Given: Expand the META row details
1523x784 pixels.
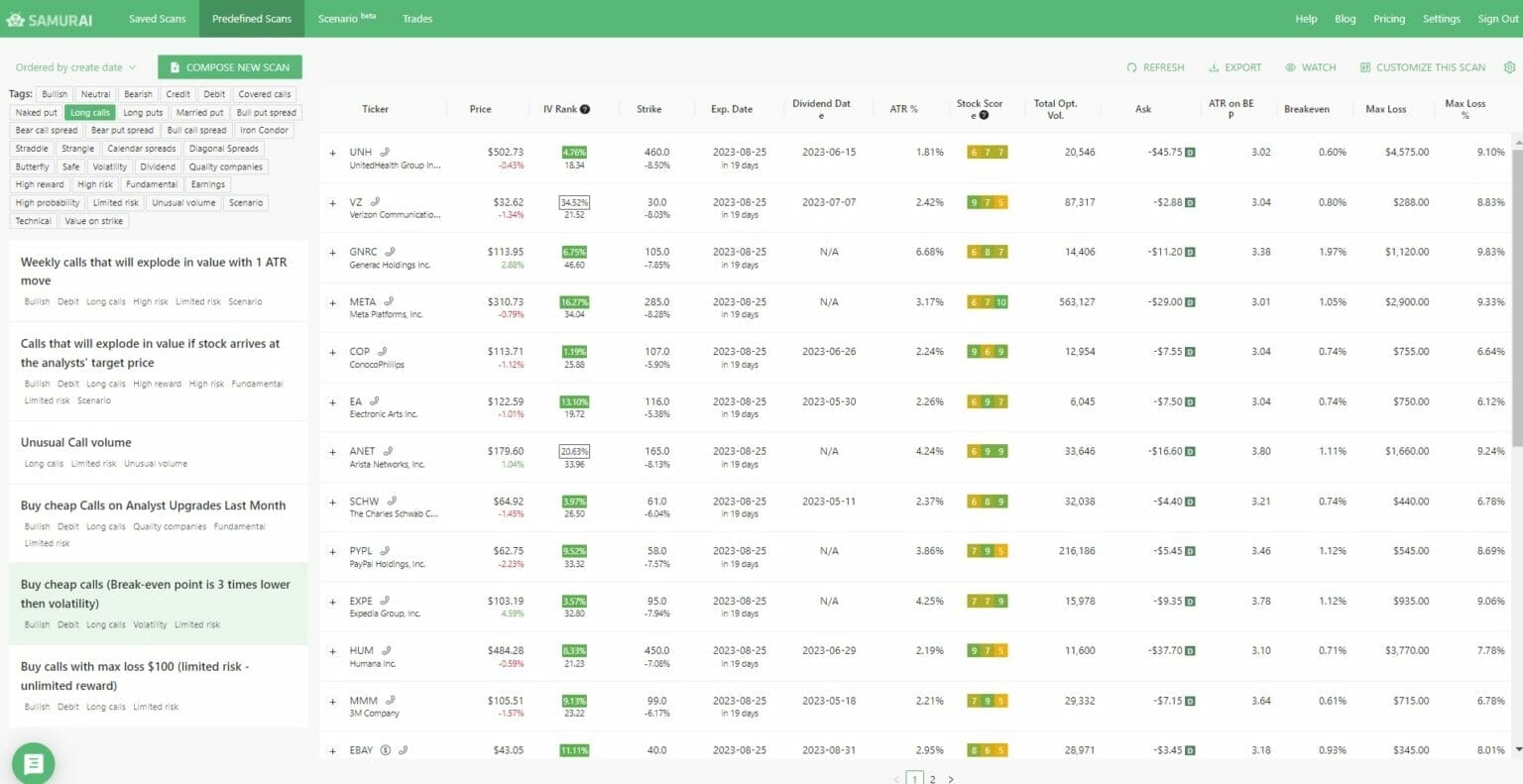Looking at the screenshot, I should point(332,301).
